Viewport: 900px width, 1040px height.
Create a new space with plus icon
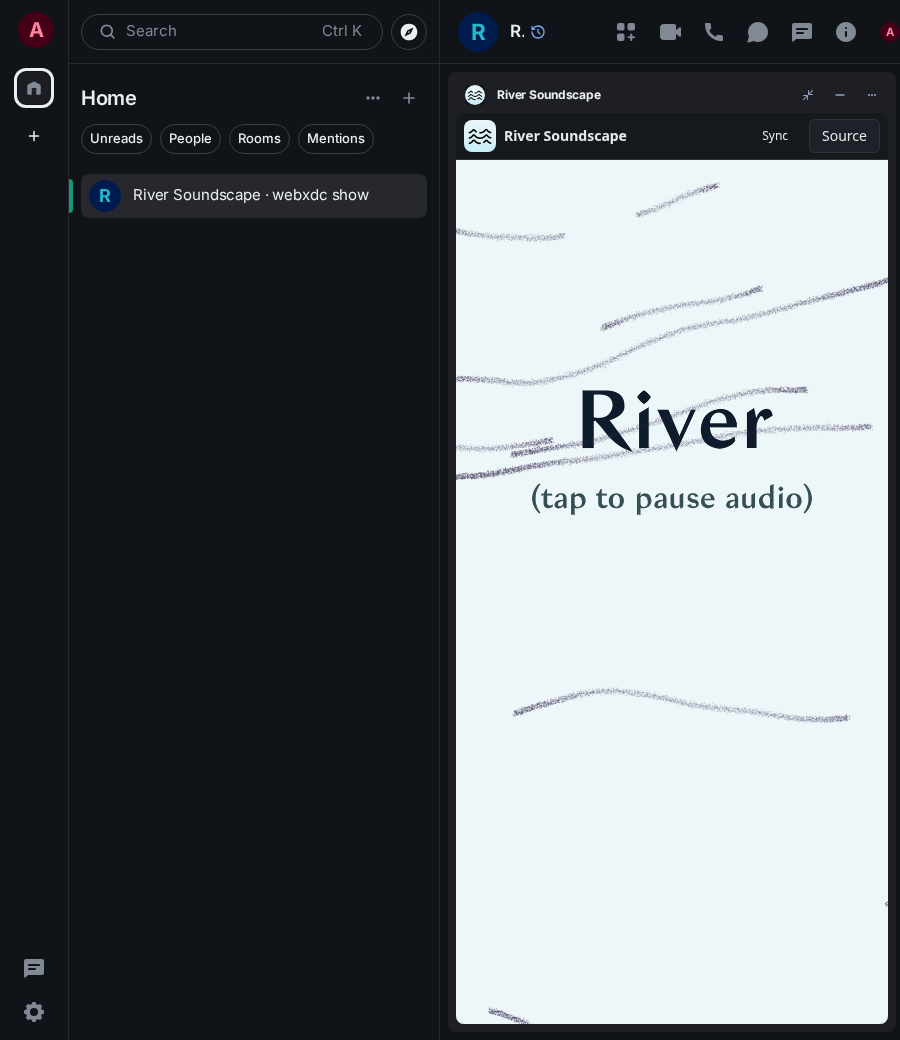click(34, 136)
